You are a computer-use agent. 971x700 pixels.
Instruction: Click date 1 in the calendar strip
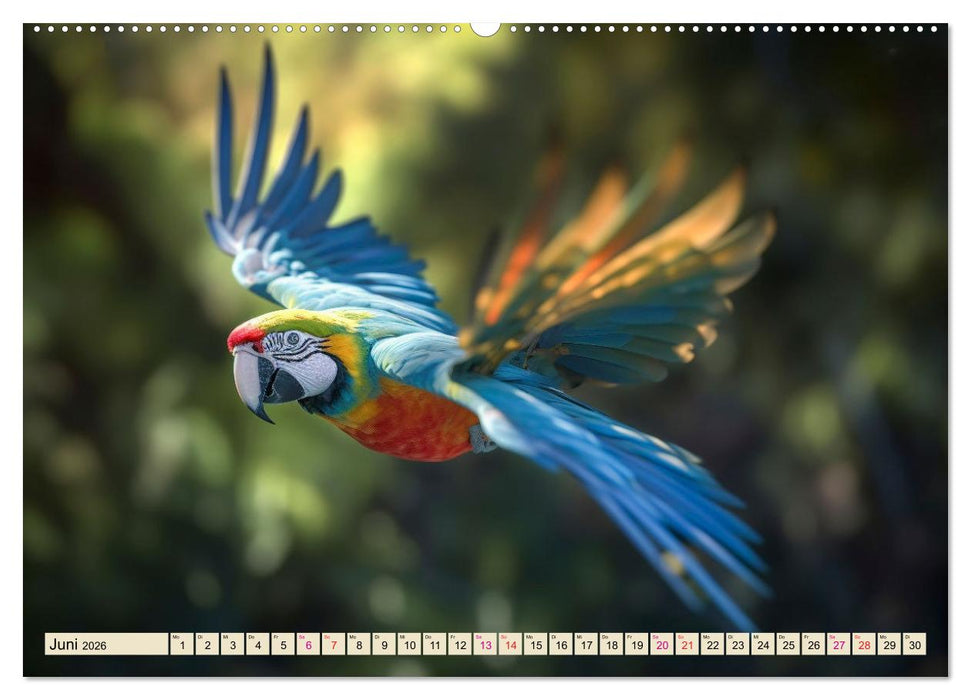click(x=181, y=647)
